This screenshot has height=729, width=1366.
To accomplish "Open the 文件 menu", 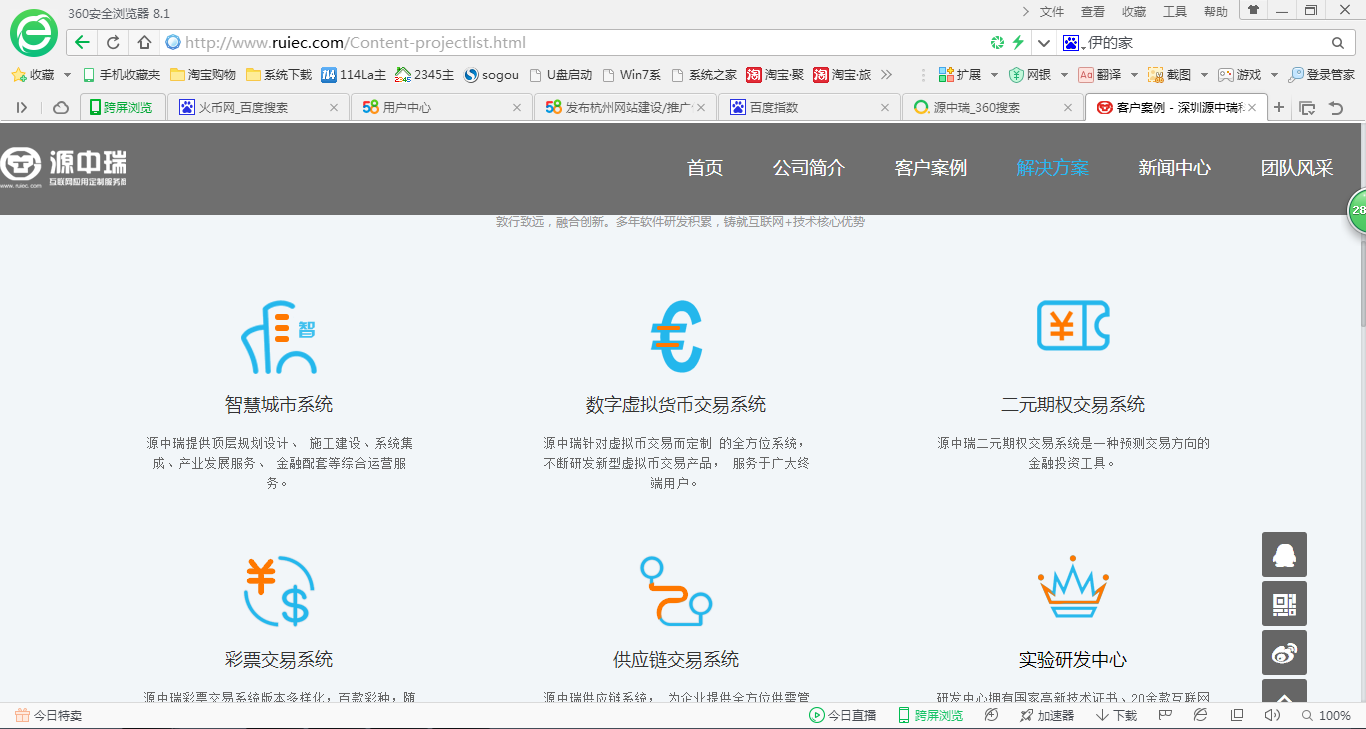I will pyautogui.click(x=1052, y=12).
